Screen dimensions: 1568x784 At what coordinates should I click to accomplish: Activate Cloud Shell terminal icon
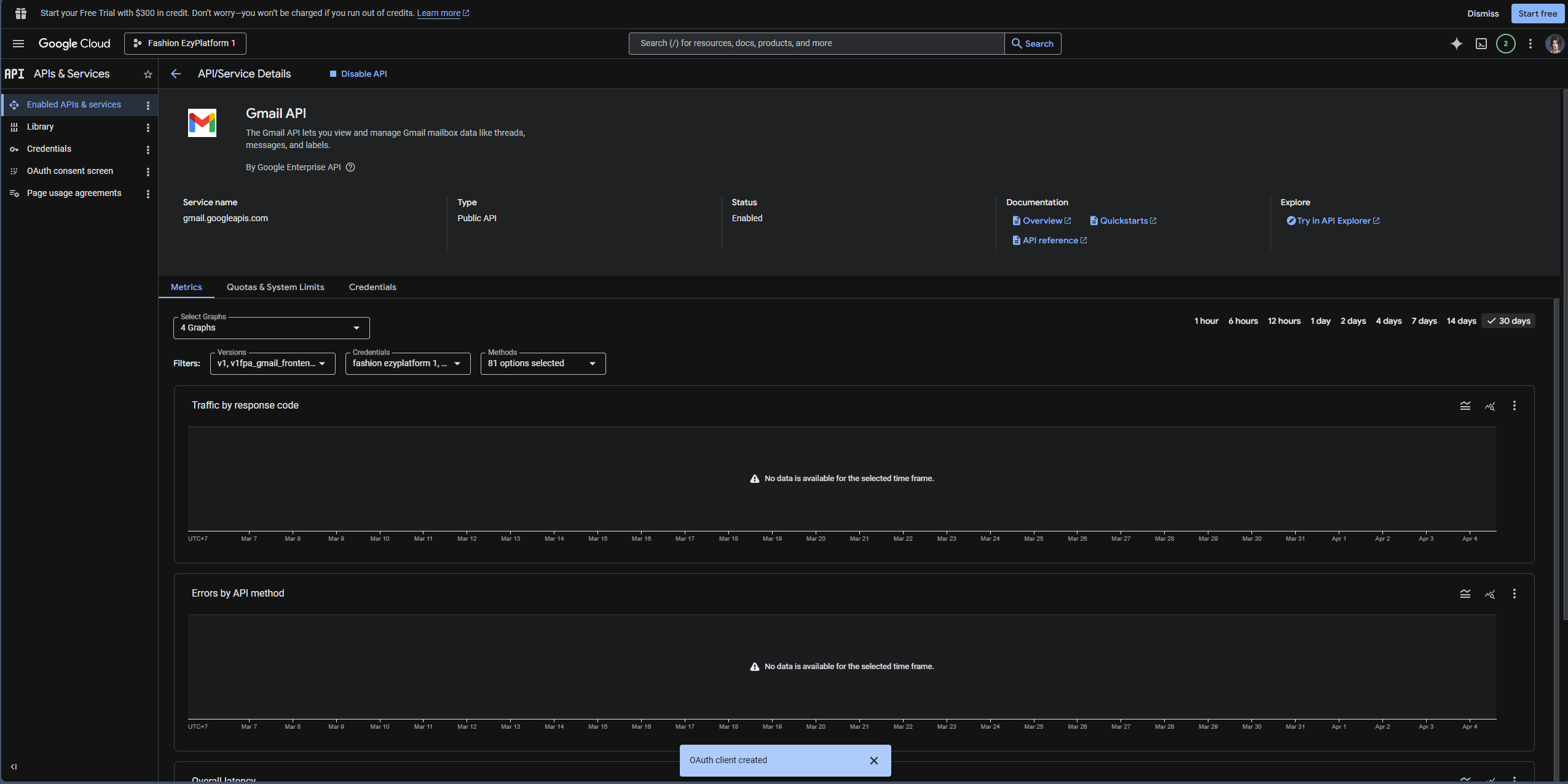point(1481,44)
